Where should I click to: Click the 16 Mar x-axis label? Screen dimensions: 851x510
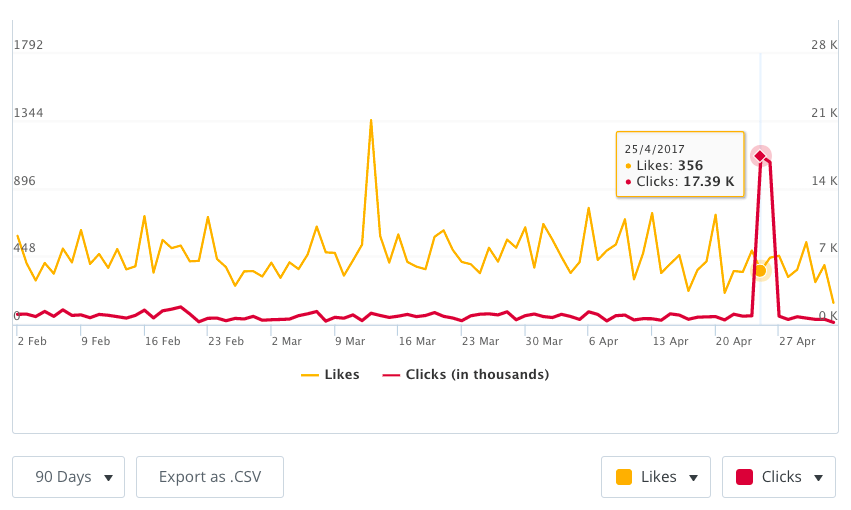pyautogui.click(x=417, y=341)
